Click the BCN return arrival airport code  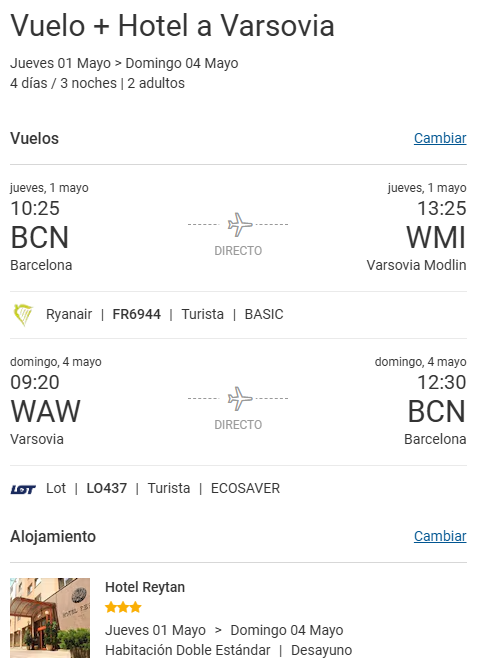[x=437, y=412]
